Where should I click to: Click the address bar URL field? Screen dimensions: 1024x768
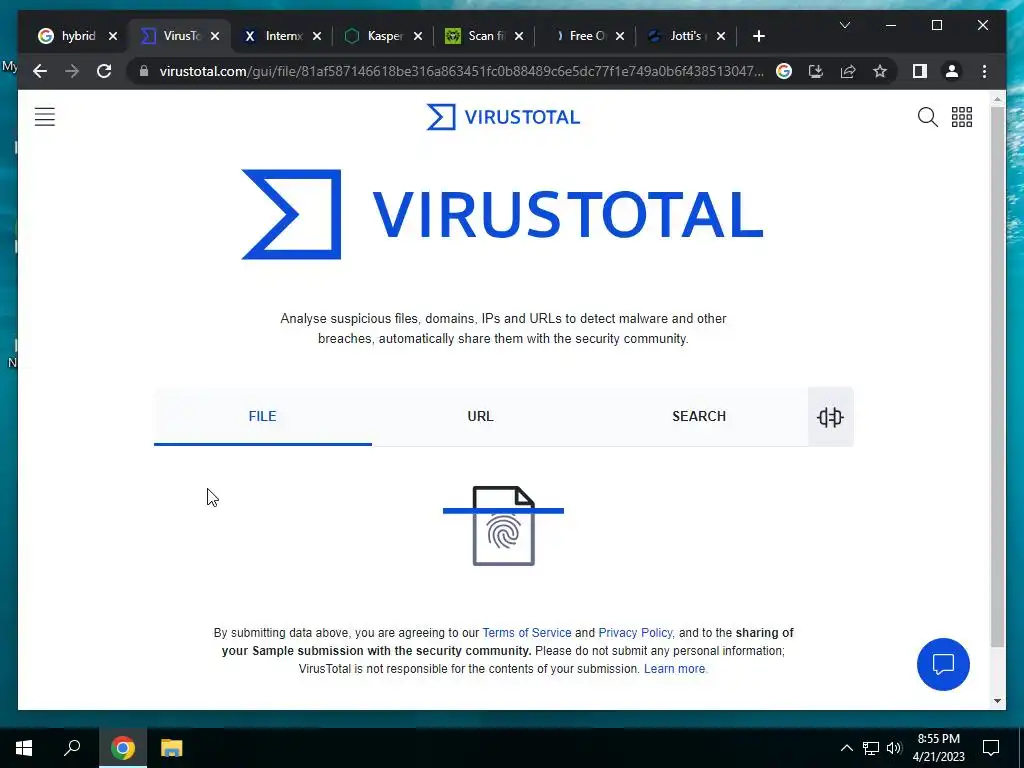[x=461, y=71]
